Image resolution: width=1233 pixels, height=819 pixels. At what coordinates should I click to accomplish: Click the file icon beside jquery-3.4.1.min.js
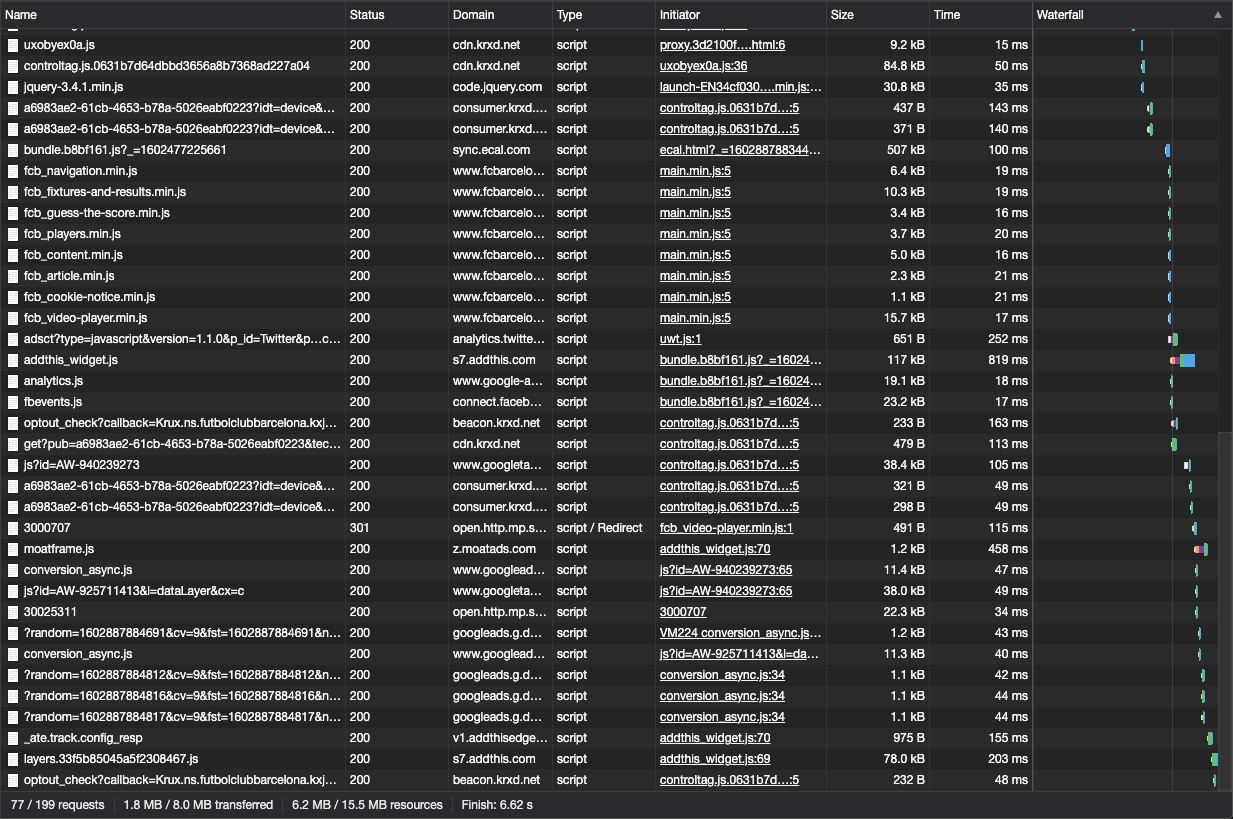(13, 87)
